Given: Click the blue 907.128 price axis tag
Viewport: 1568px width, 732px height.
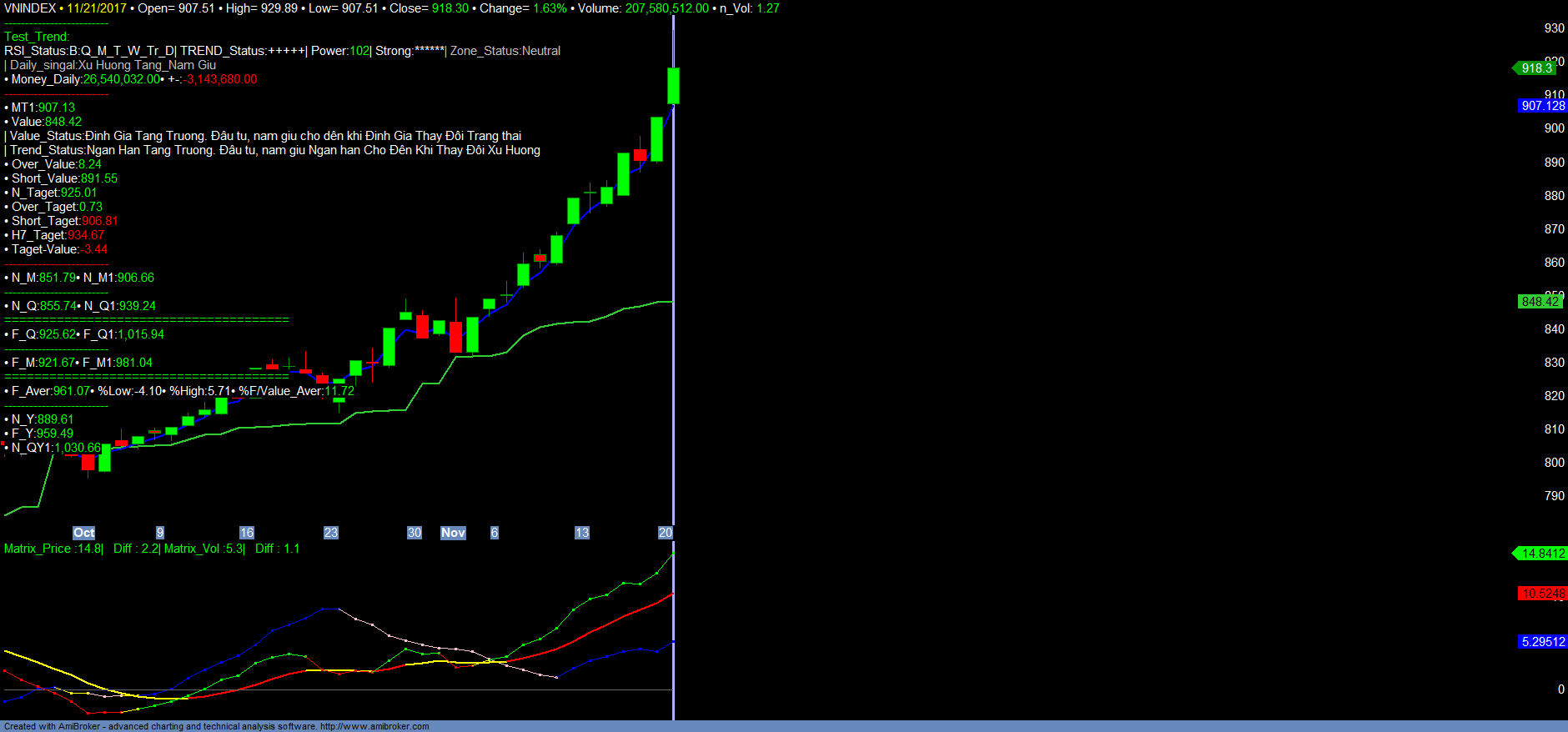Looking at the screenshot, I should [1542, 106].
